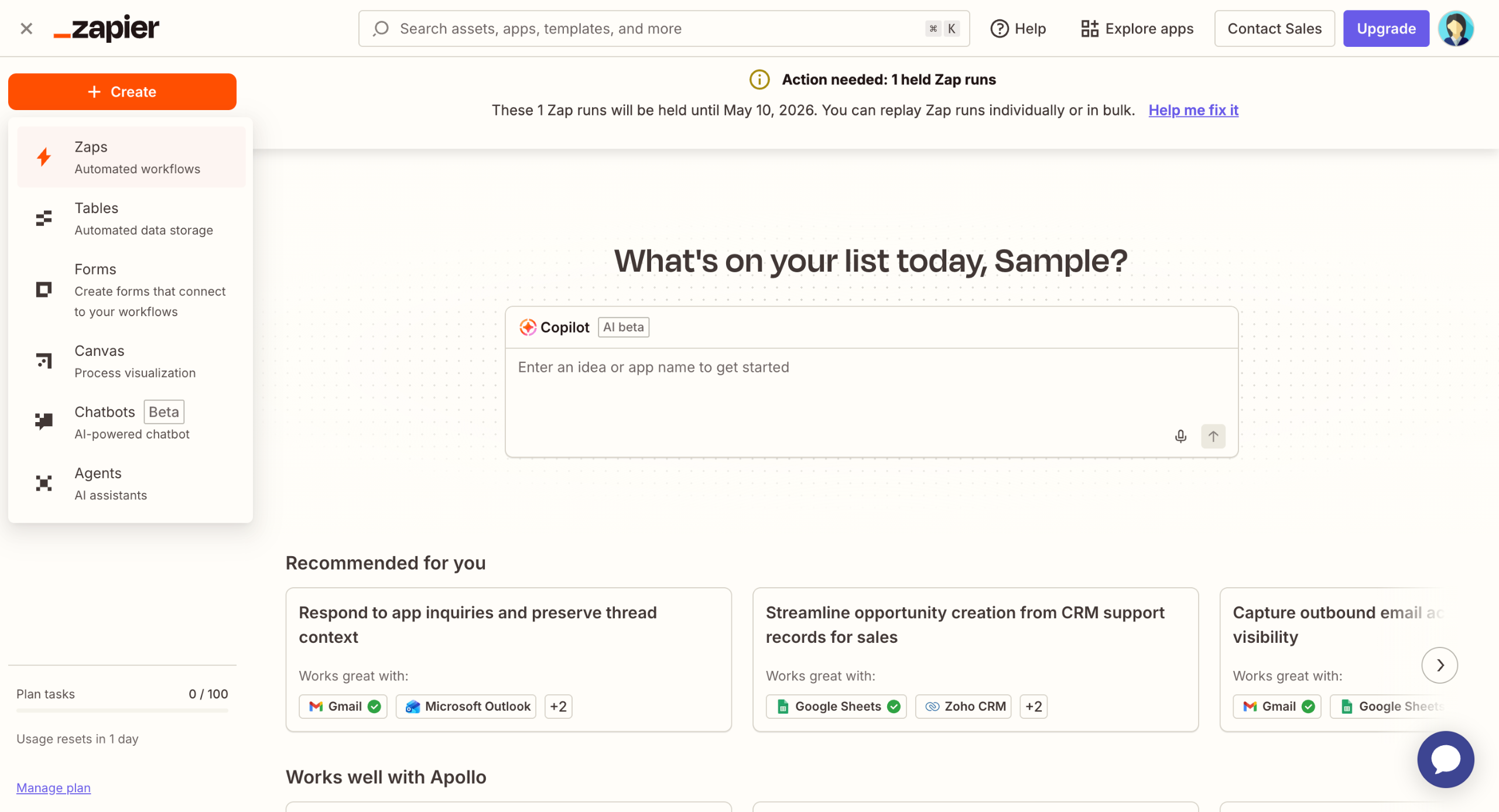
Task: Close the sidebar with the X icon
Action: [26, 28]
